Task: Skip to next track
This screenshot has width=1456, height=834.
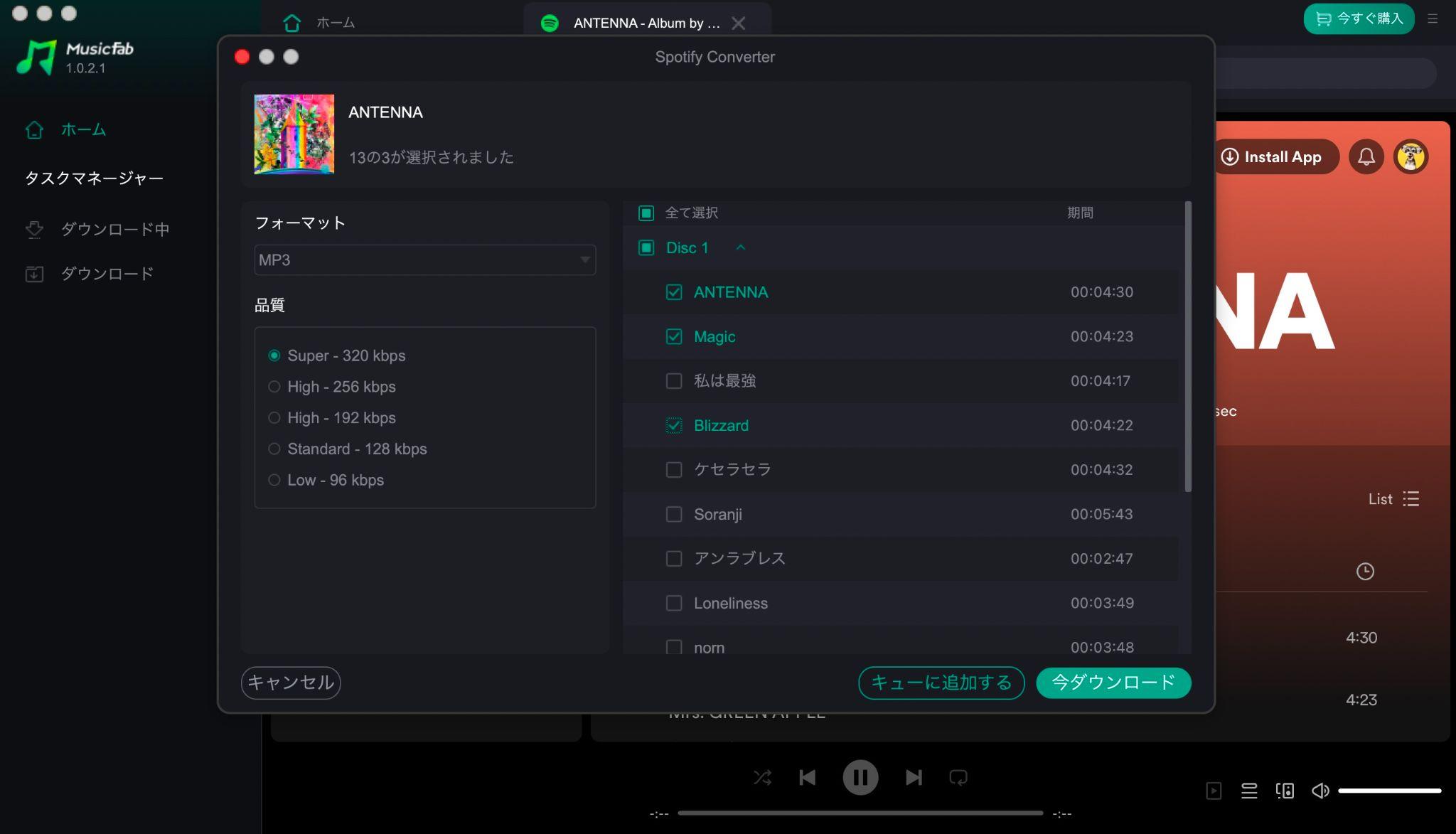Action: (914, 777)
